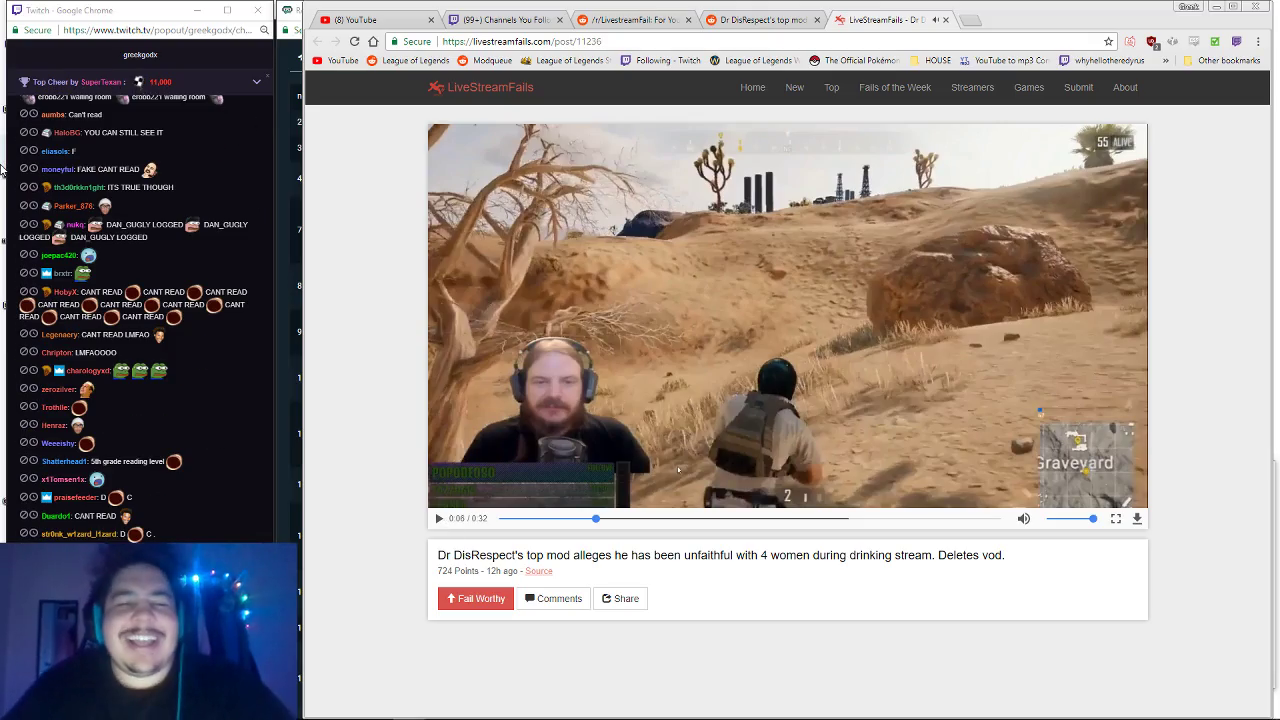The height and width of the screenshot is (720, 1280).
Task: Go to LiveStreamFails logo home link
Action: pyautogui.click(x=481, y=87)
